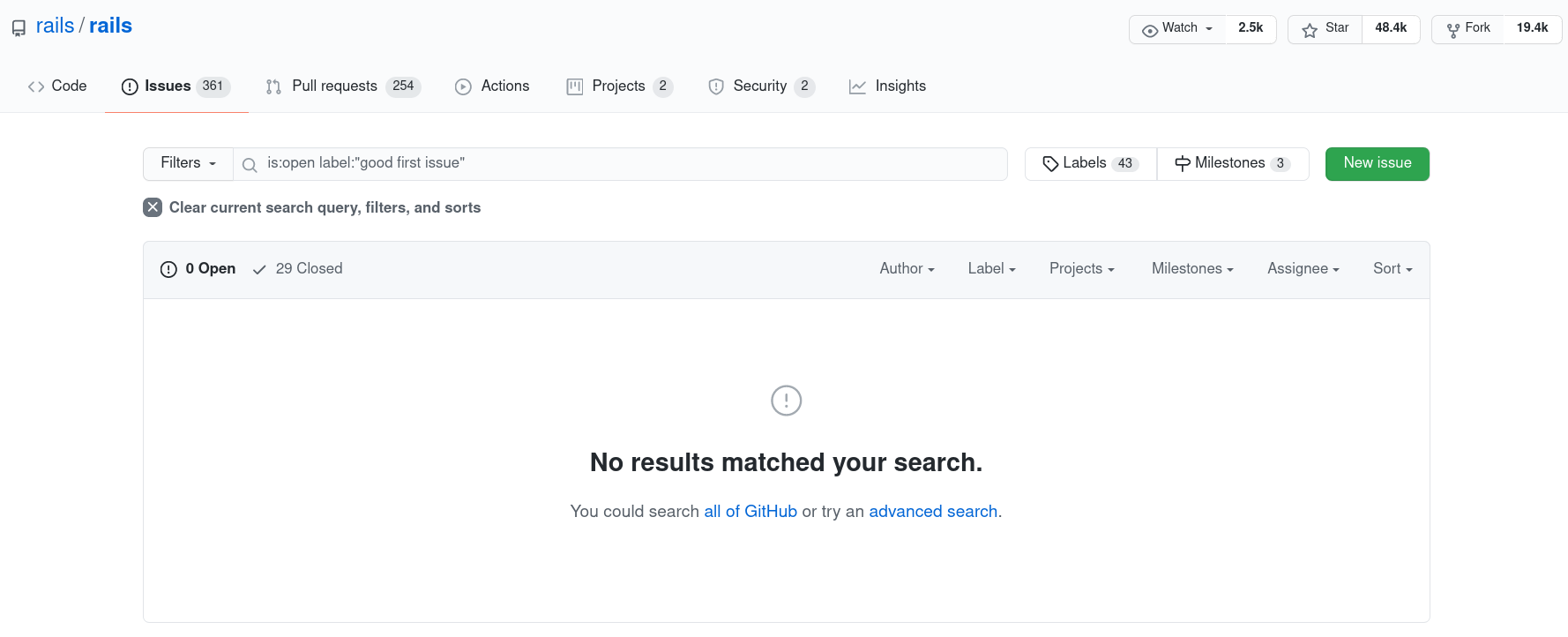This screenshot has height=637, width=1568.
Task: View the 48.4k stargazers count
Action: pos(1391,28)
